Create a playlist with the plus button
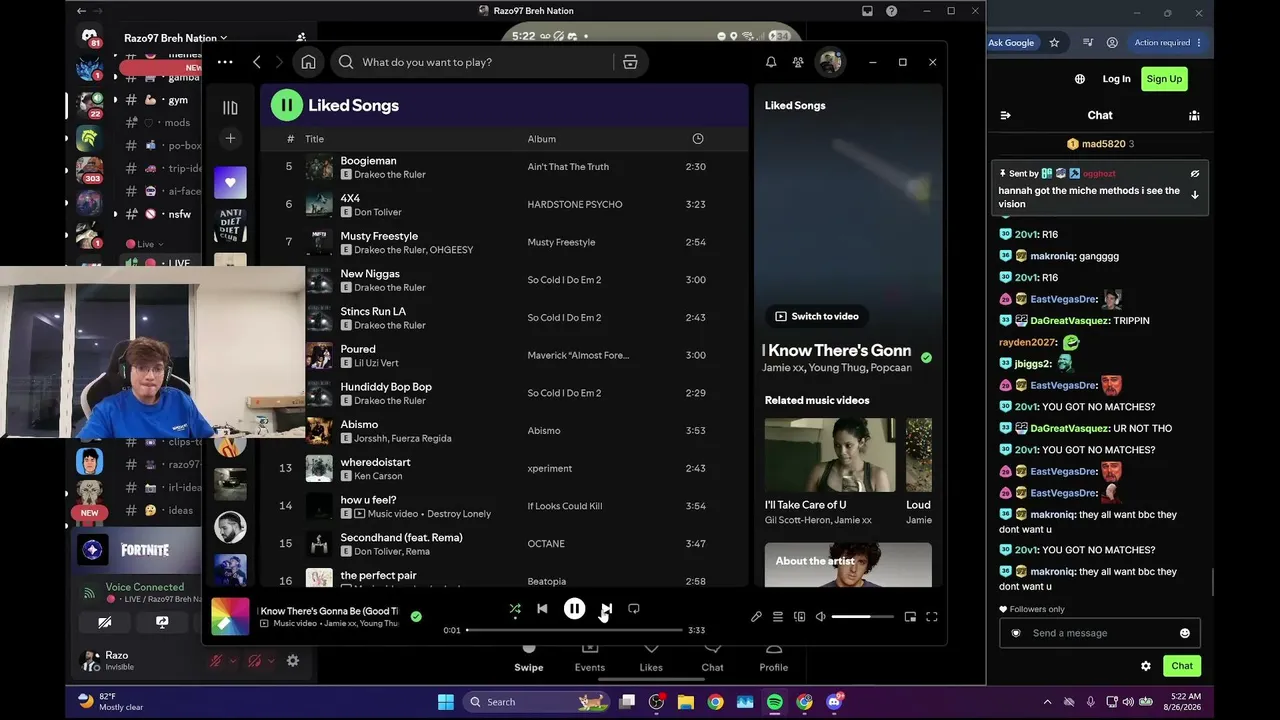Image resolution: width=1280 pixels, height=720 pixels. click(230, 139)
